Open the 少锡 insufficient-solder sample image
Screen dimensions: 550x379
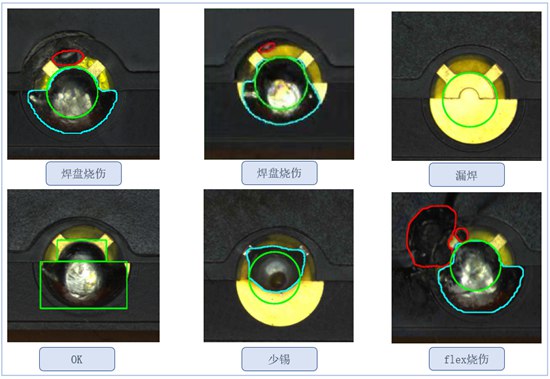pos(279,266)
